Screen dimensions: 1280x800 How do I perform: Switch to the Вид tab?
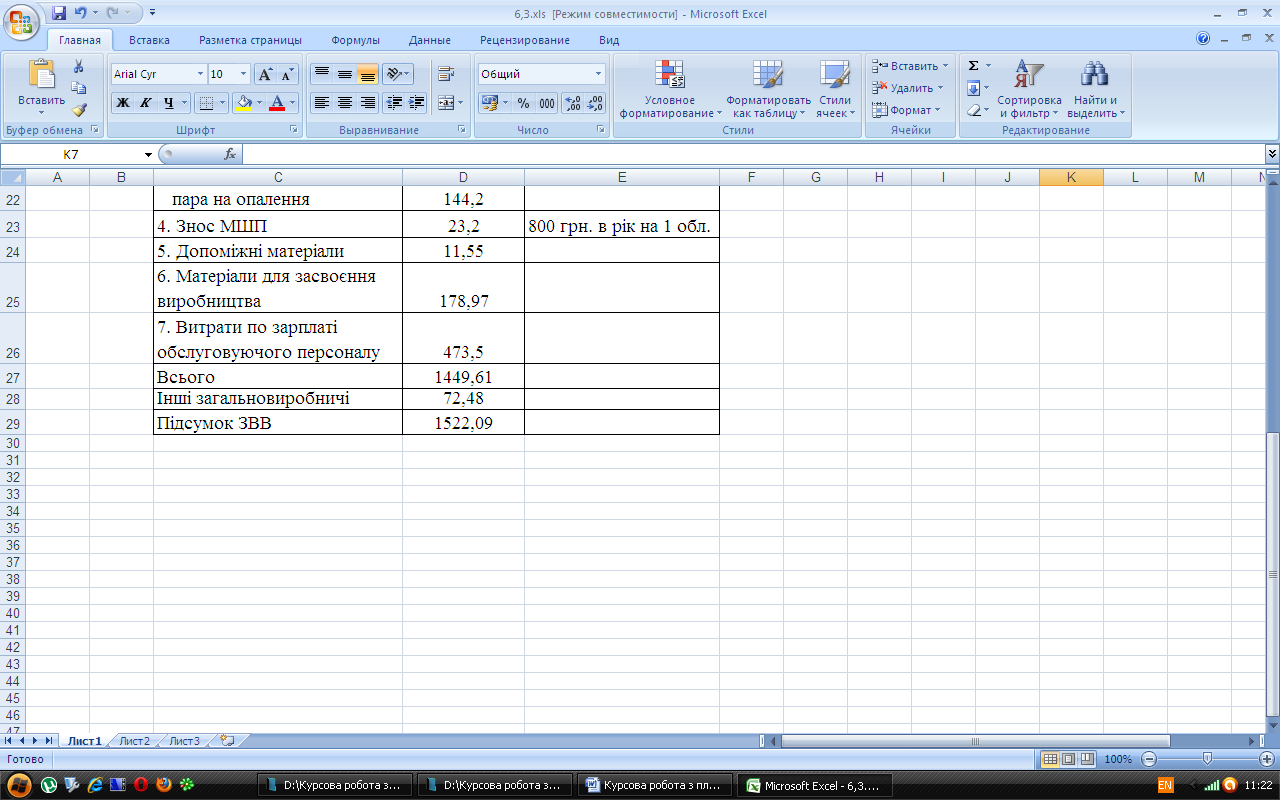pos(609,40)
